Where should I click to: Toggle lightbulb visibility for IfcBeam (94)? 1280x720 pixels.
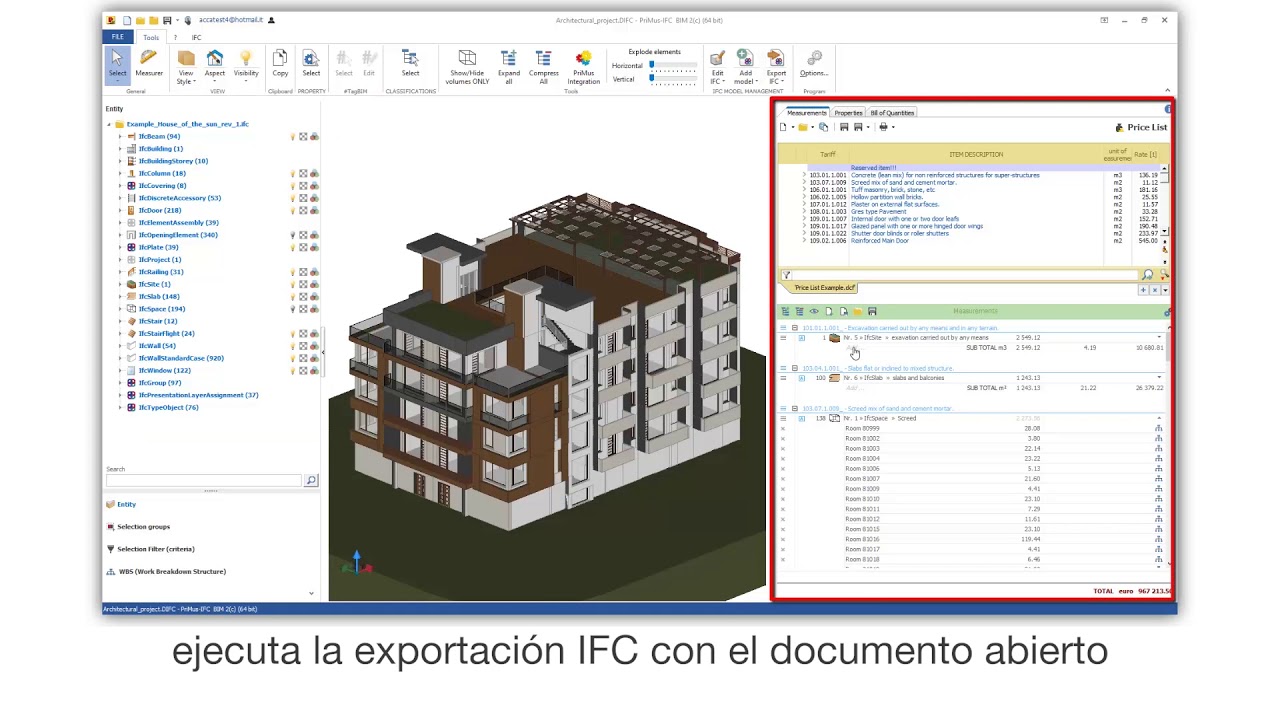[293, 137]
